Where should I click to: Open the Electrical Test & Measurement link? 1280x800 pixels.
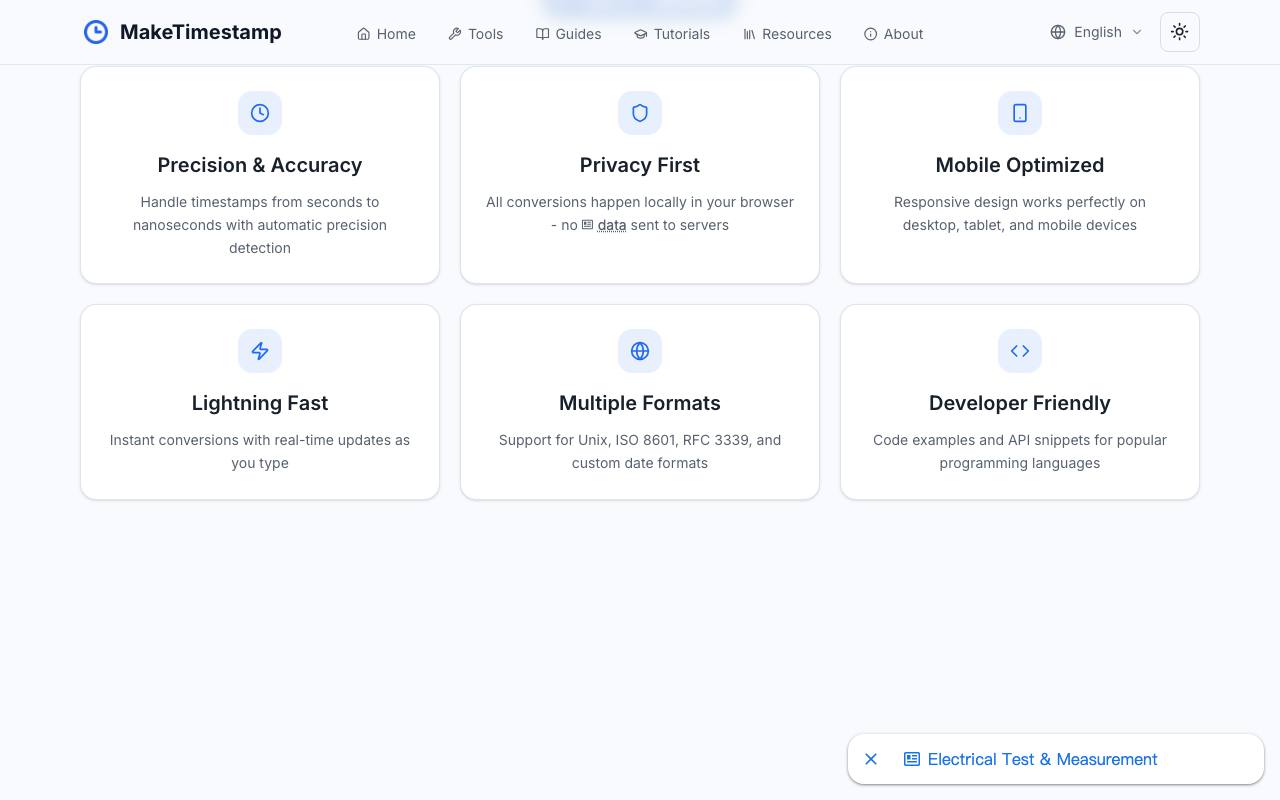pos(1042,759)
